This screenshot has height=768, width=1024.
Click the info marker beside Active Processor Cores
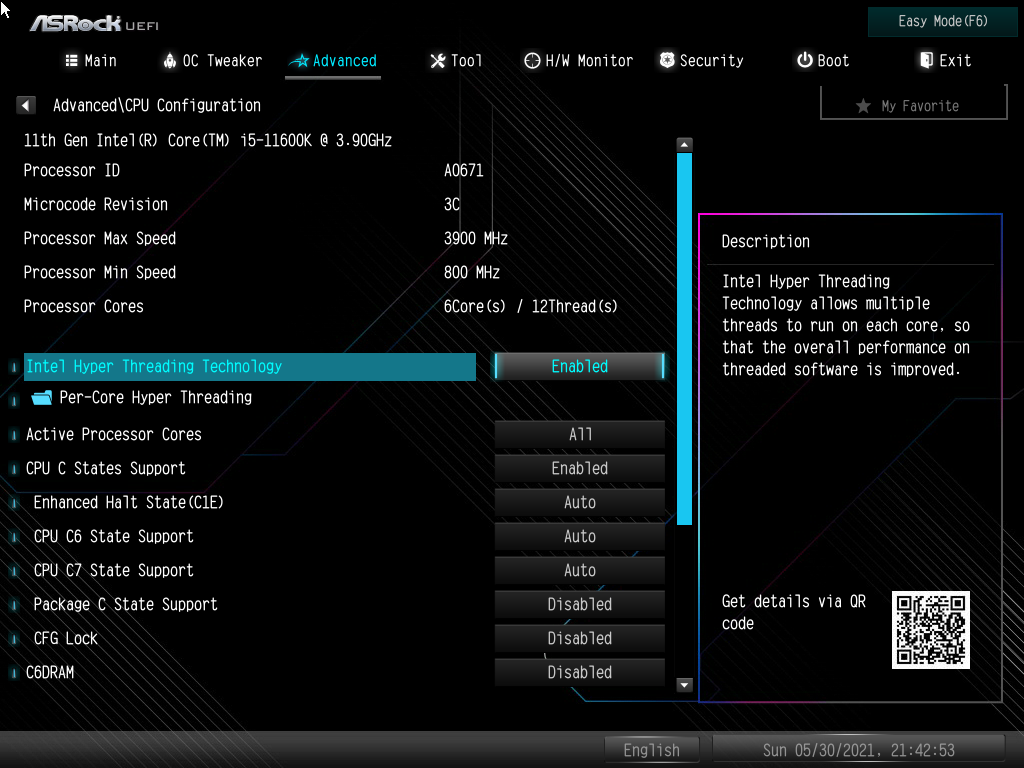14,435
